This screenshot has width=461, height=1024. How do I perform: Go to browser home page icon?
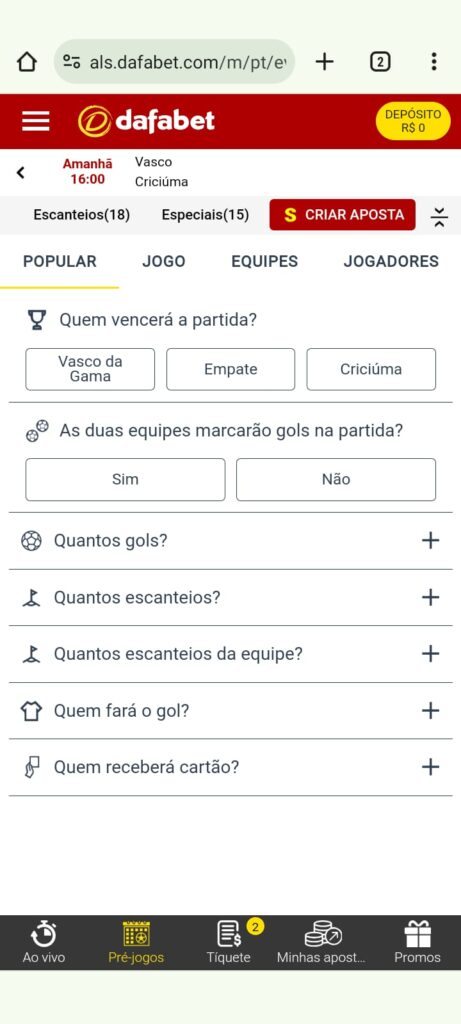[26, 62]
